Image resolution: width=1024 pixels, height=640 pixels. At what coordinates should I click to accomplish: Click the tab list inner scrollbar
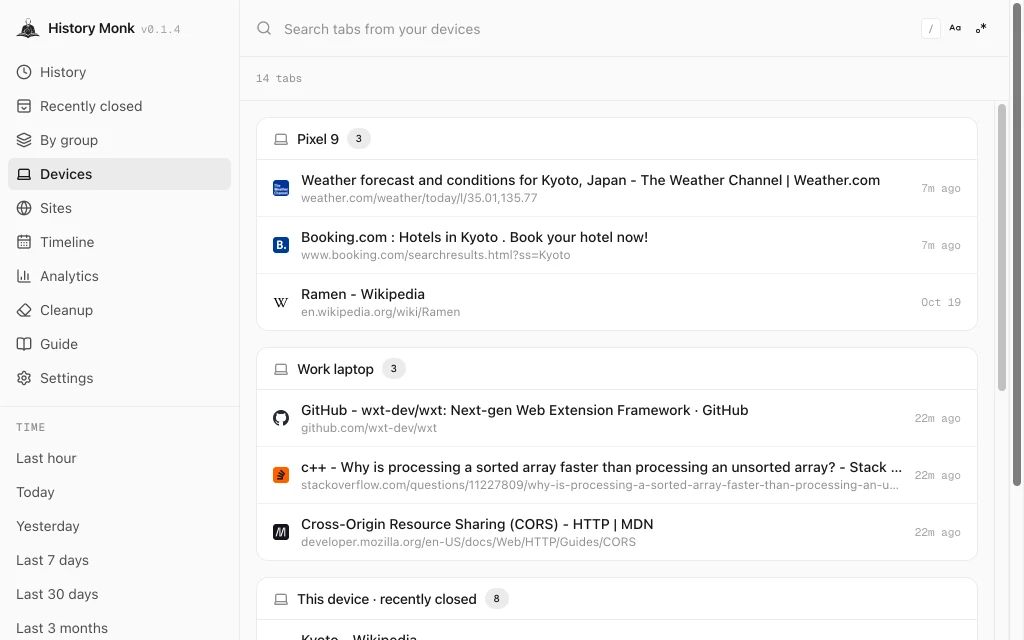tap(1002, 248)
